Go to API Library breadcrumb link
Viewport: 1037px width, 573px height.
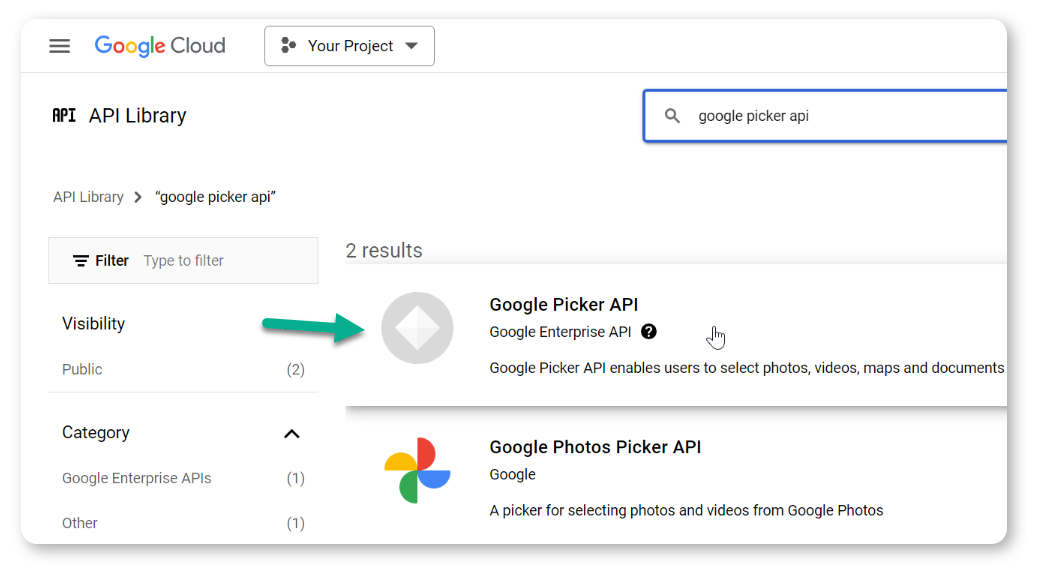tap(89, 197)
